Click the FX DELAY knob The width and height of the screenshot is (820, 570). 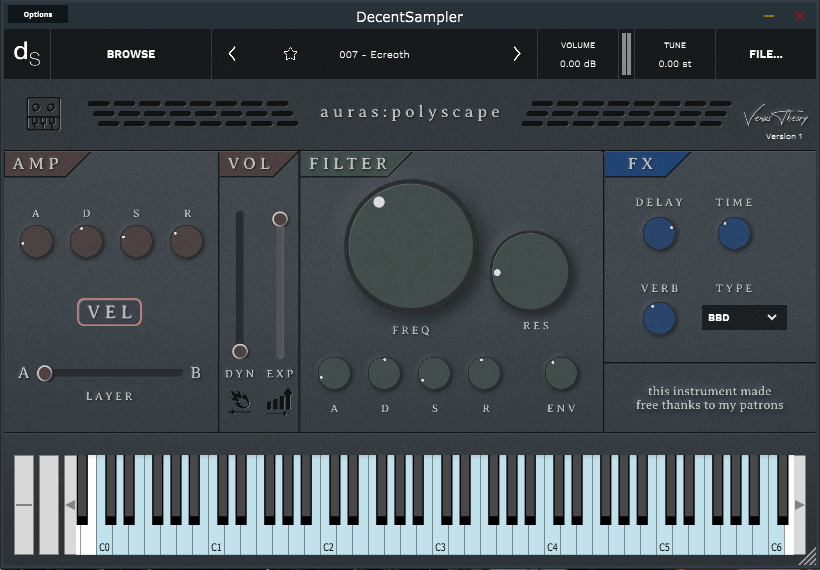(x=659, y=234)
